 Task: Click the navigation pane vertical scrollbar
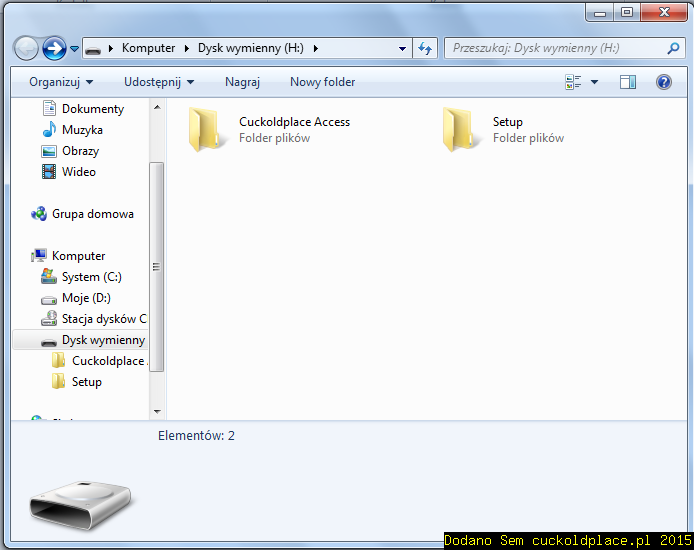(x=156, y=266)
